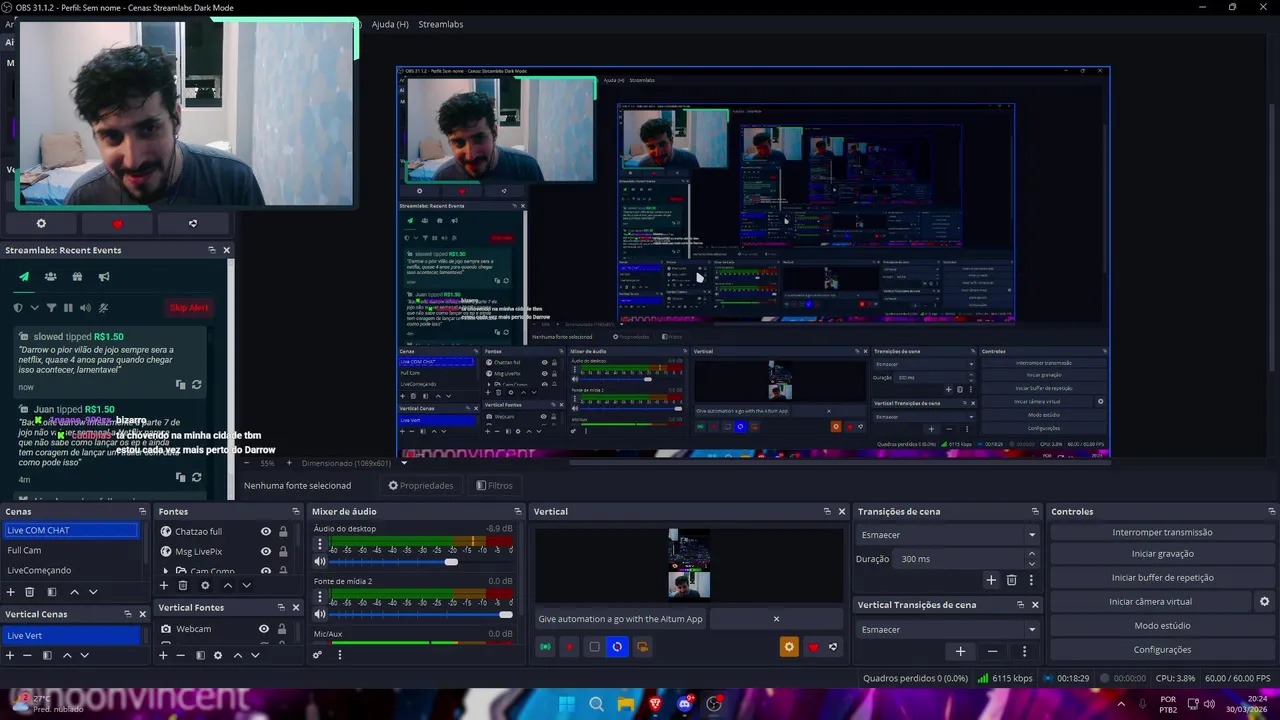Image resolution: width=1280 pixels, height=720 pixels.
Task: Increase transition duration with up arrow
Action: (1032, 554)
